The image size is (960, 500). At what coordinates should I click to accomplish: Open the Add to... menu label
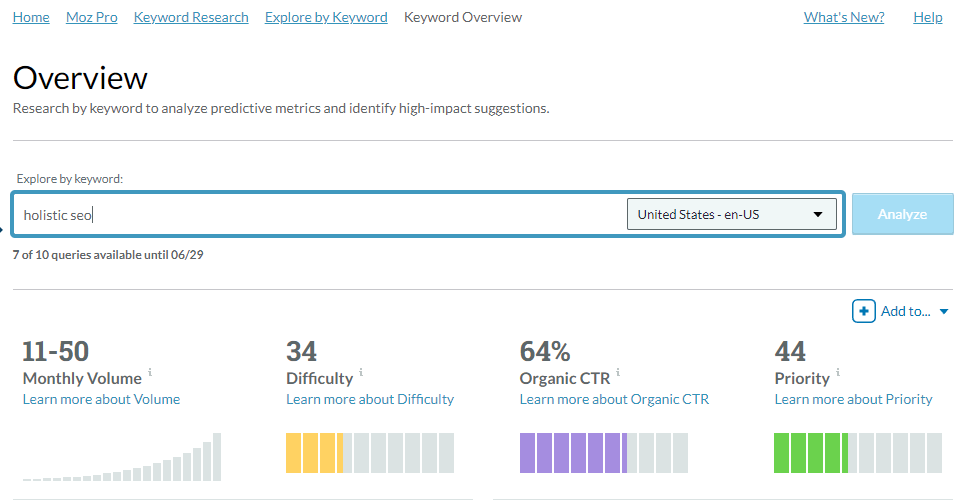[906, 311]
